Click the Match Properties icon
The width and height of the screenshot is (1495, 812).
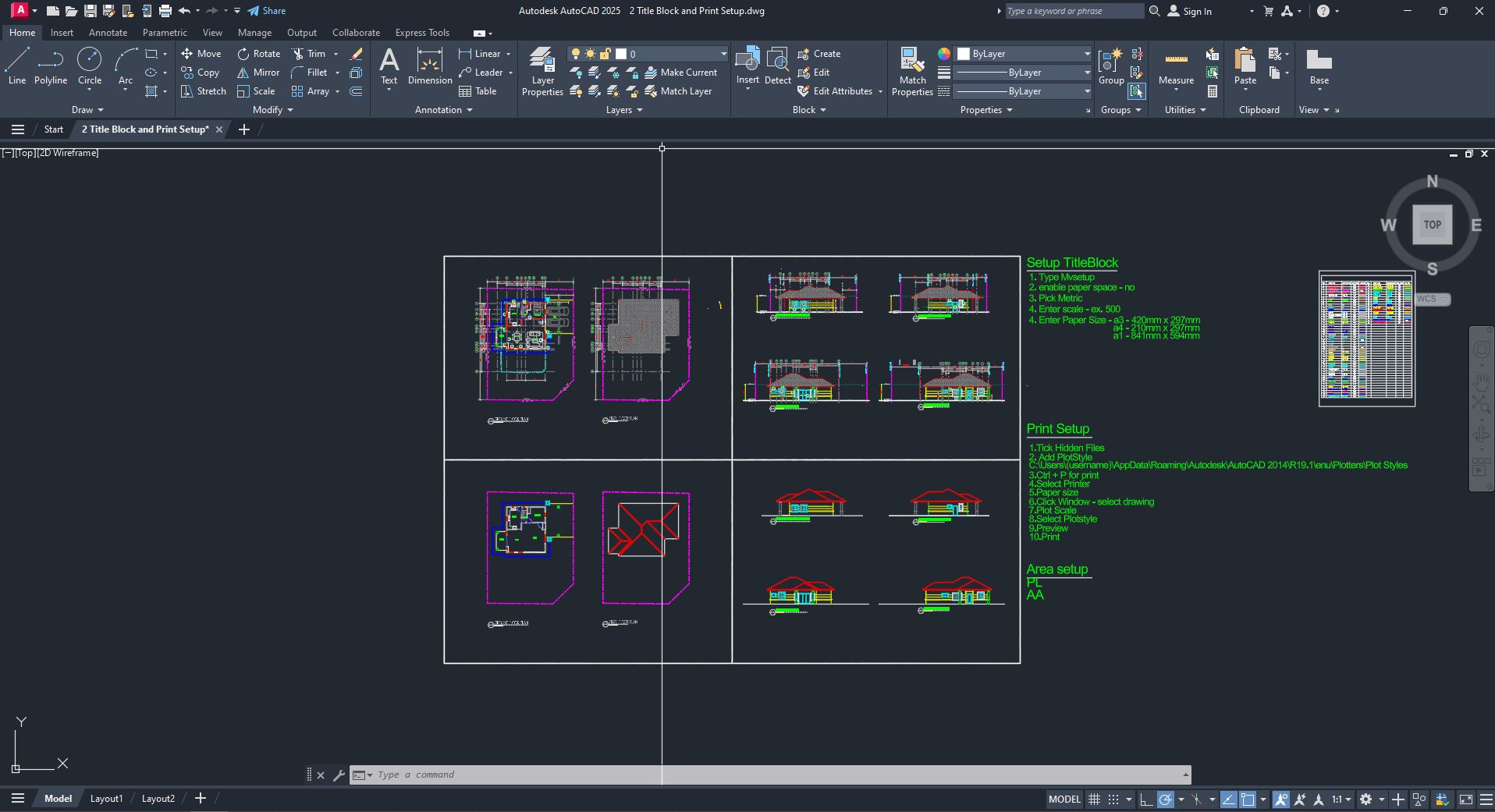coord(911,69)
